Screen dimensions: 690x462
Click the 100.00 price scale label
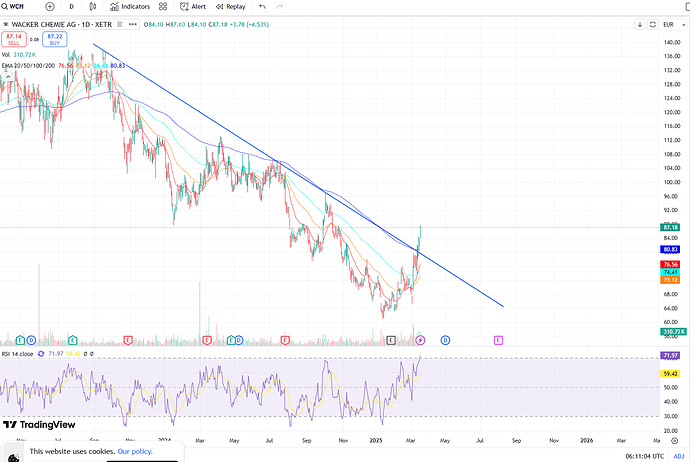tap(672, 182)
